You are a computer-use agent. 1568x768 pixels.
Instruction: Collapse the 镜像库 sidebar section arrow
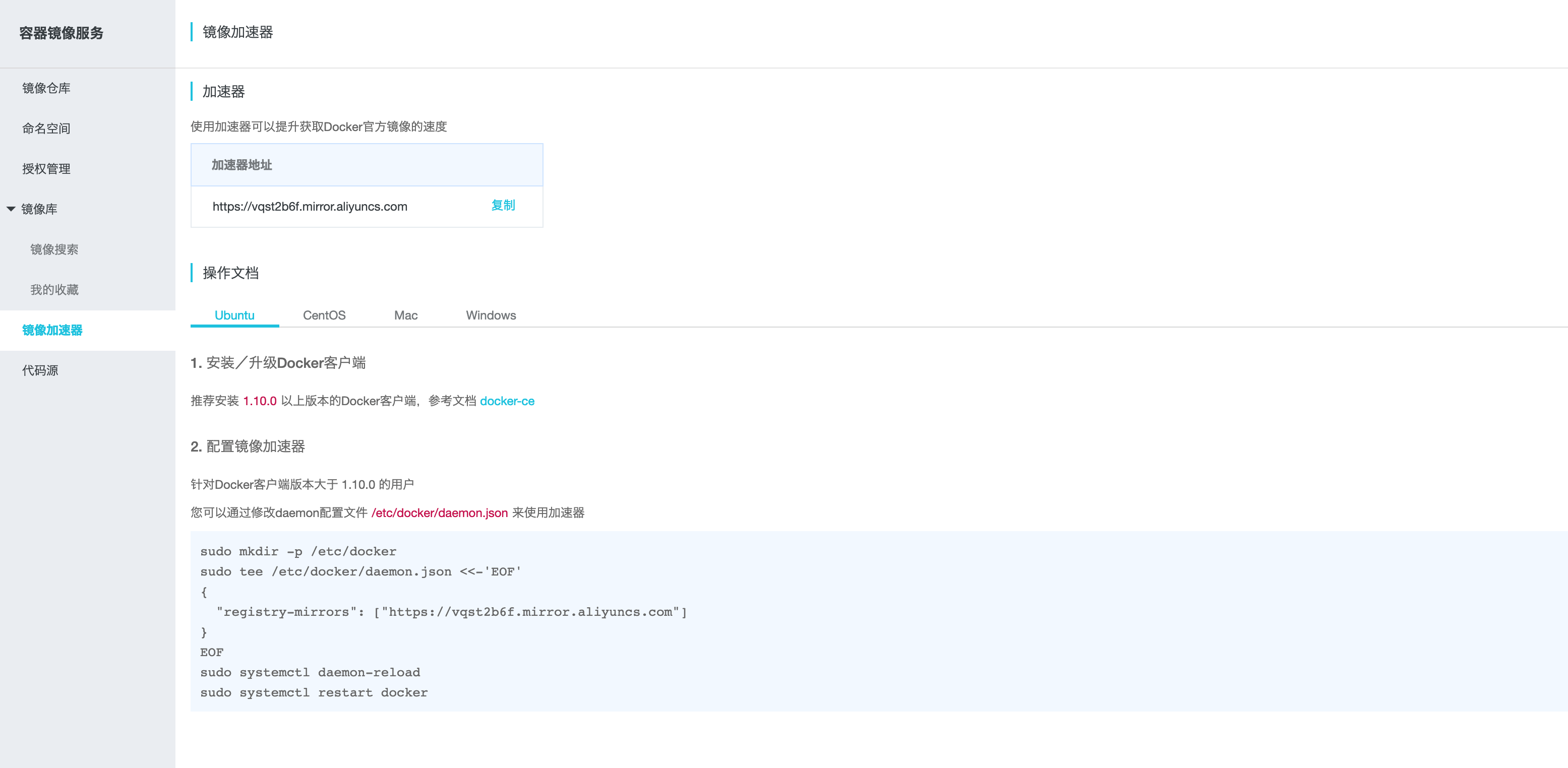click(11, 209)
